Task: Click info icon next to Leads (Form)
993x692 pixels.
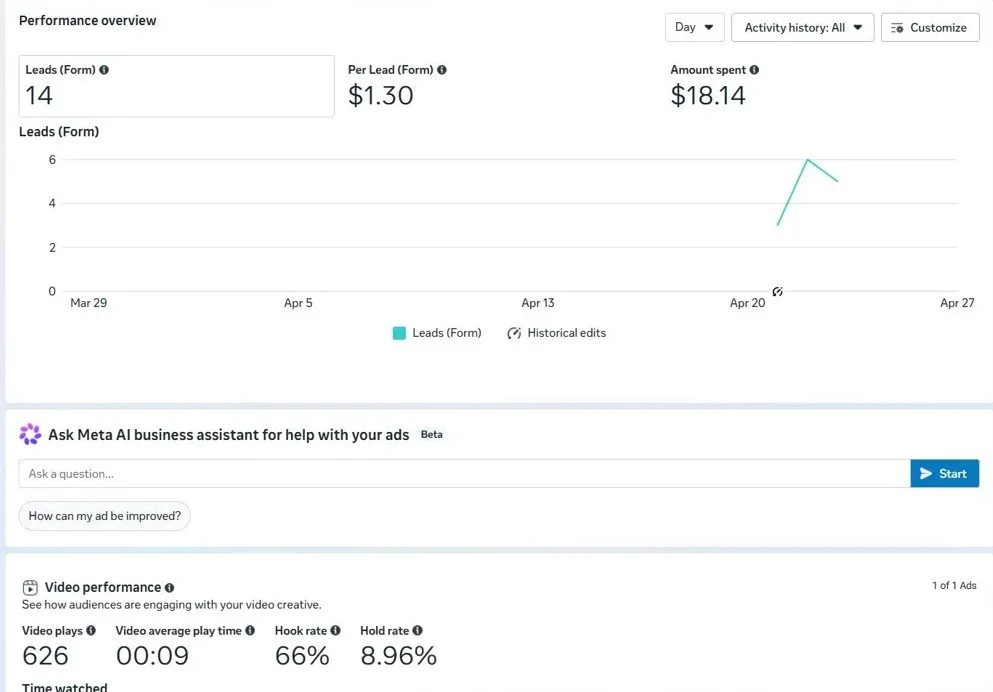Action: [x=104, y=70]
